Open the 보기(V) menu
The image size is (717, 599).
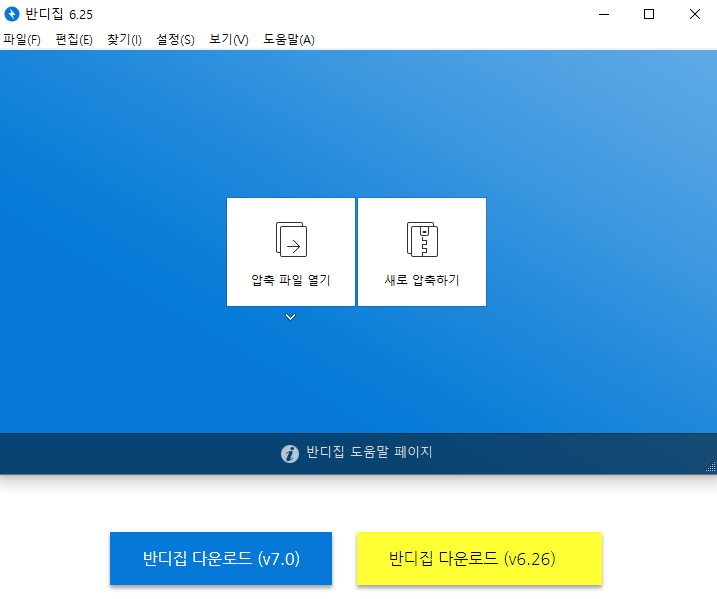229,40
